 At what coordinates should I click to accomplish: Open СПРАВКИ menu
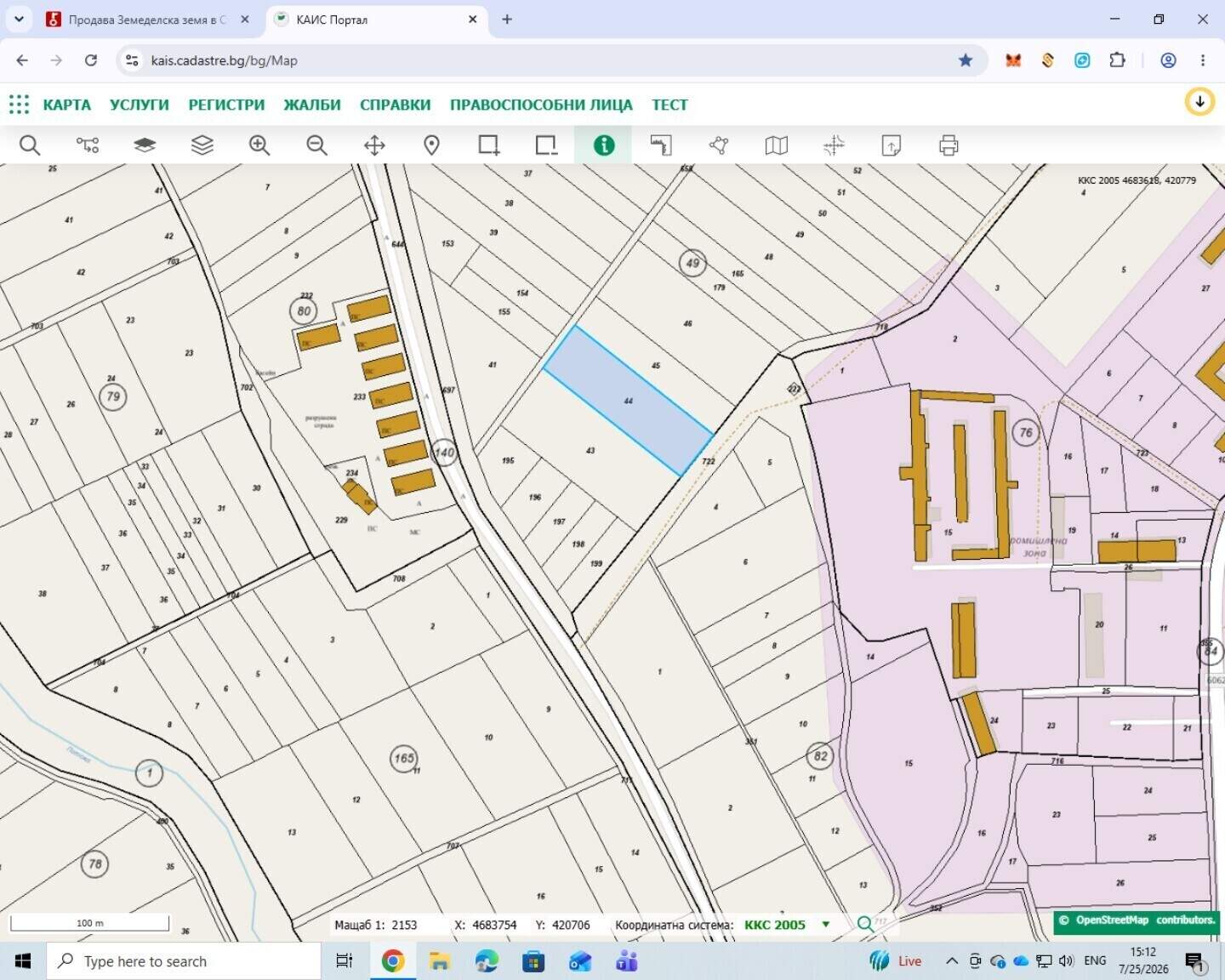[x=396, y=105]
